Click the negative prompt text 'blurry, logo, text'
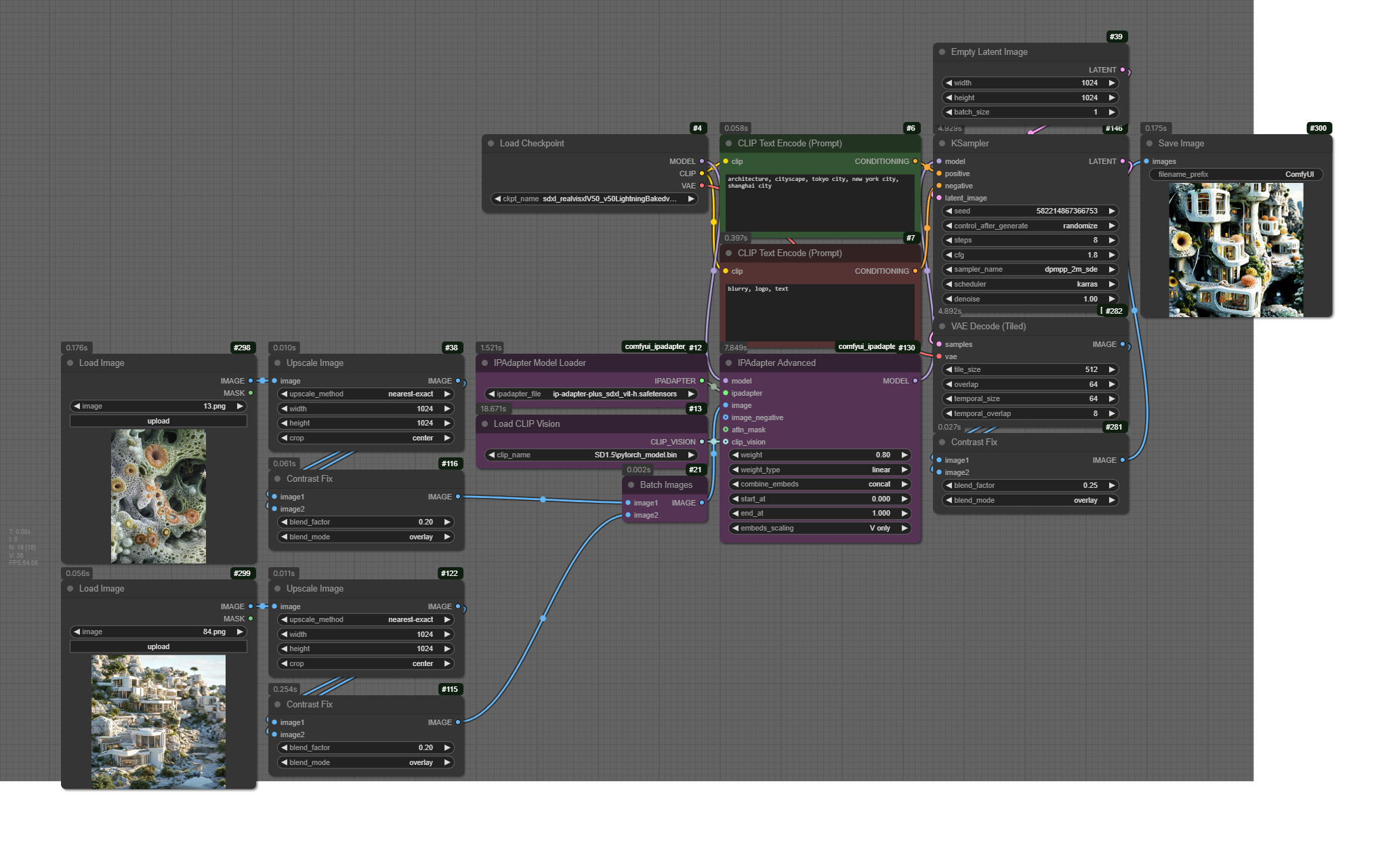The image size is (1393, 868). pos(757,289)
